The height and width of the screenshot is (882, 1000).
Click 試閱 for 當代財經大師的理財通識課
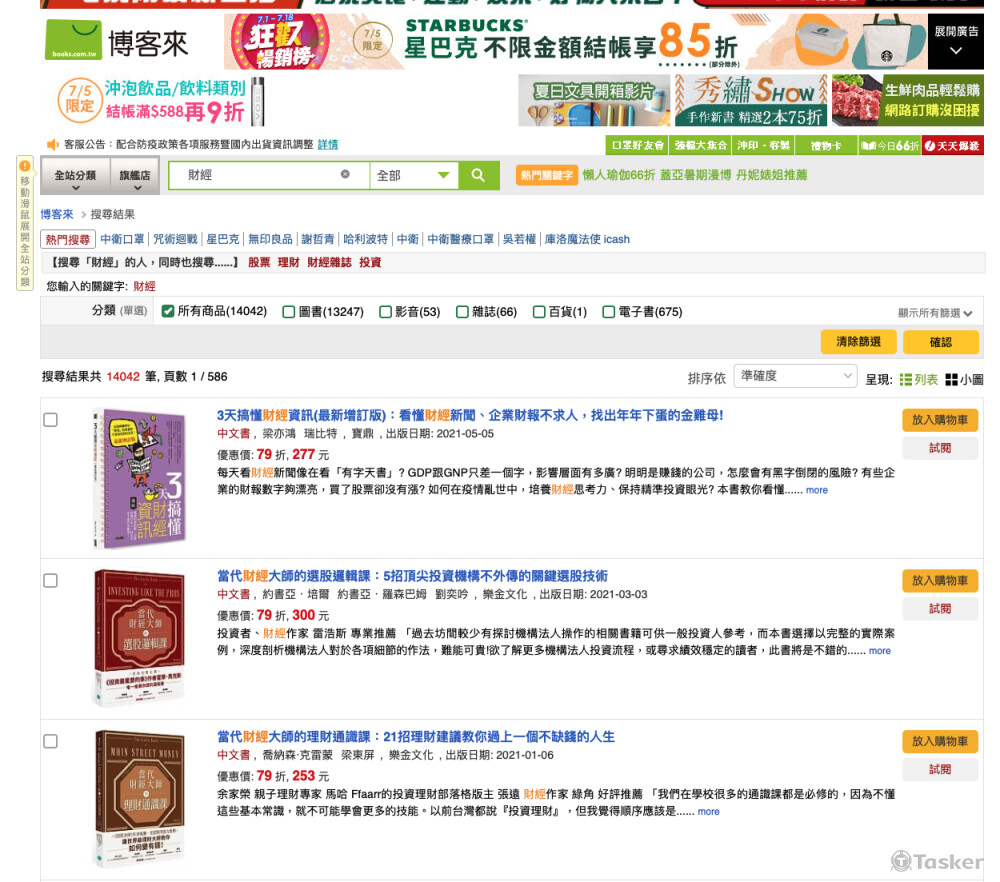tap(940, 770)
